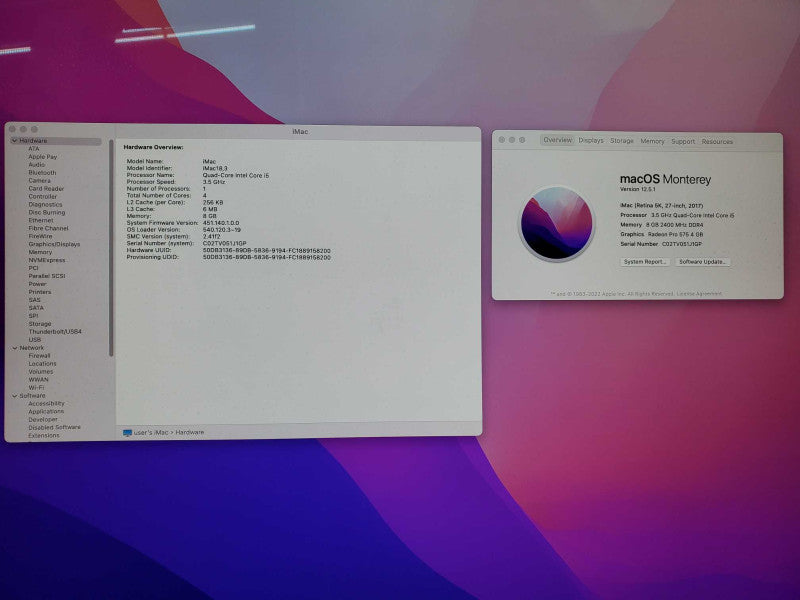
Task: Select Storage in the System Report sidebar
Action: coord(40,324)
